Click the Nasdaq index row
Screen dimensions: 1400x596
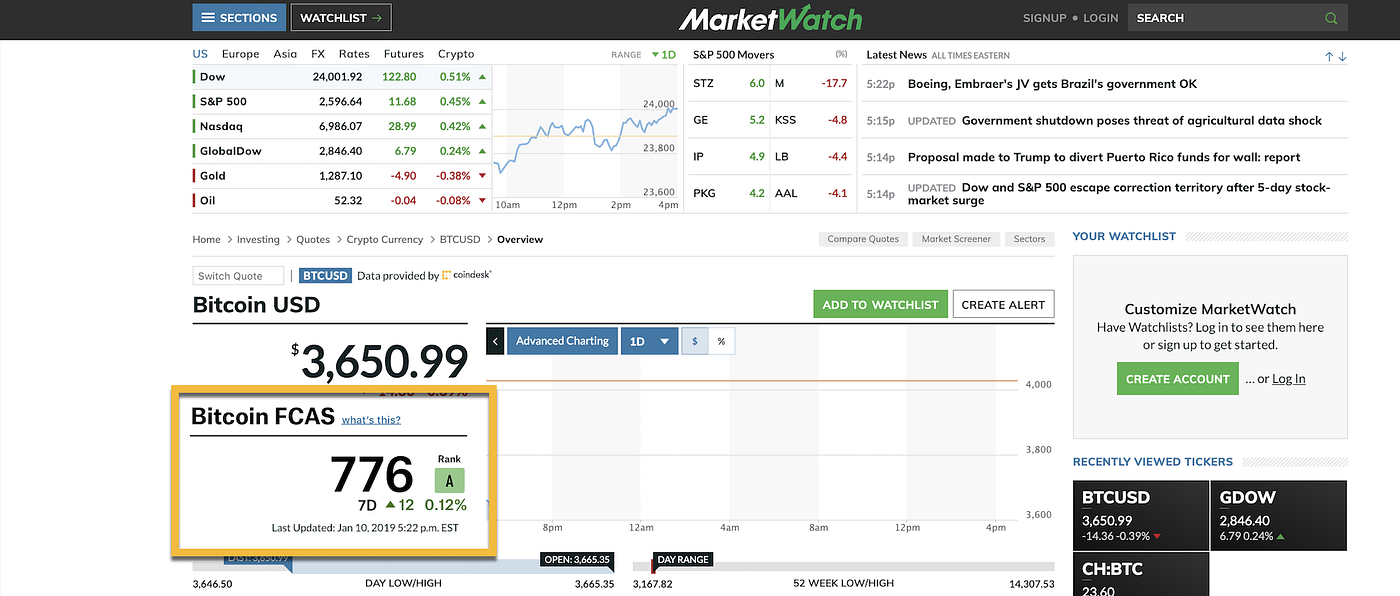point(341,126)
